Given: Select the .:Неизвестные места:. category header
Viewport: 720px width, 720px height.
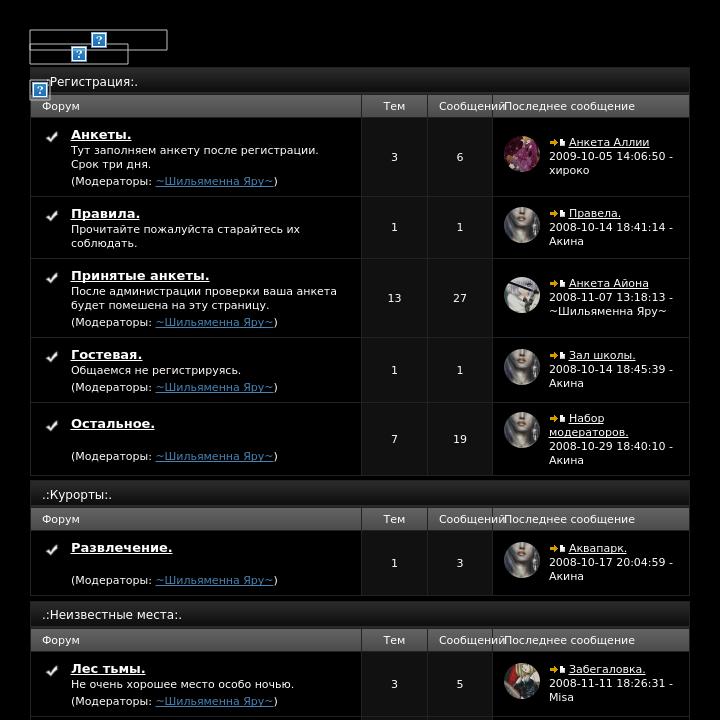Looking at the screenshot, I should click(360, 614).
